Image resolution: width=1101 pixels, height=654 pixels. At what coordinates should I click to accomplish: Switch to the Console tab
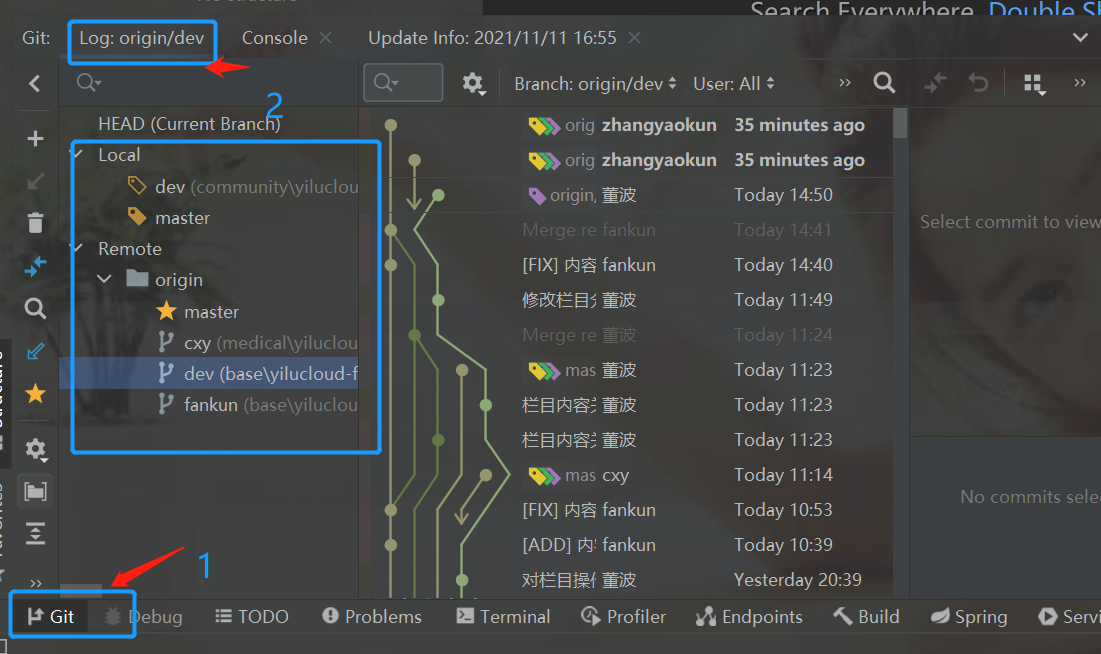[x=275, y=38]
